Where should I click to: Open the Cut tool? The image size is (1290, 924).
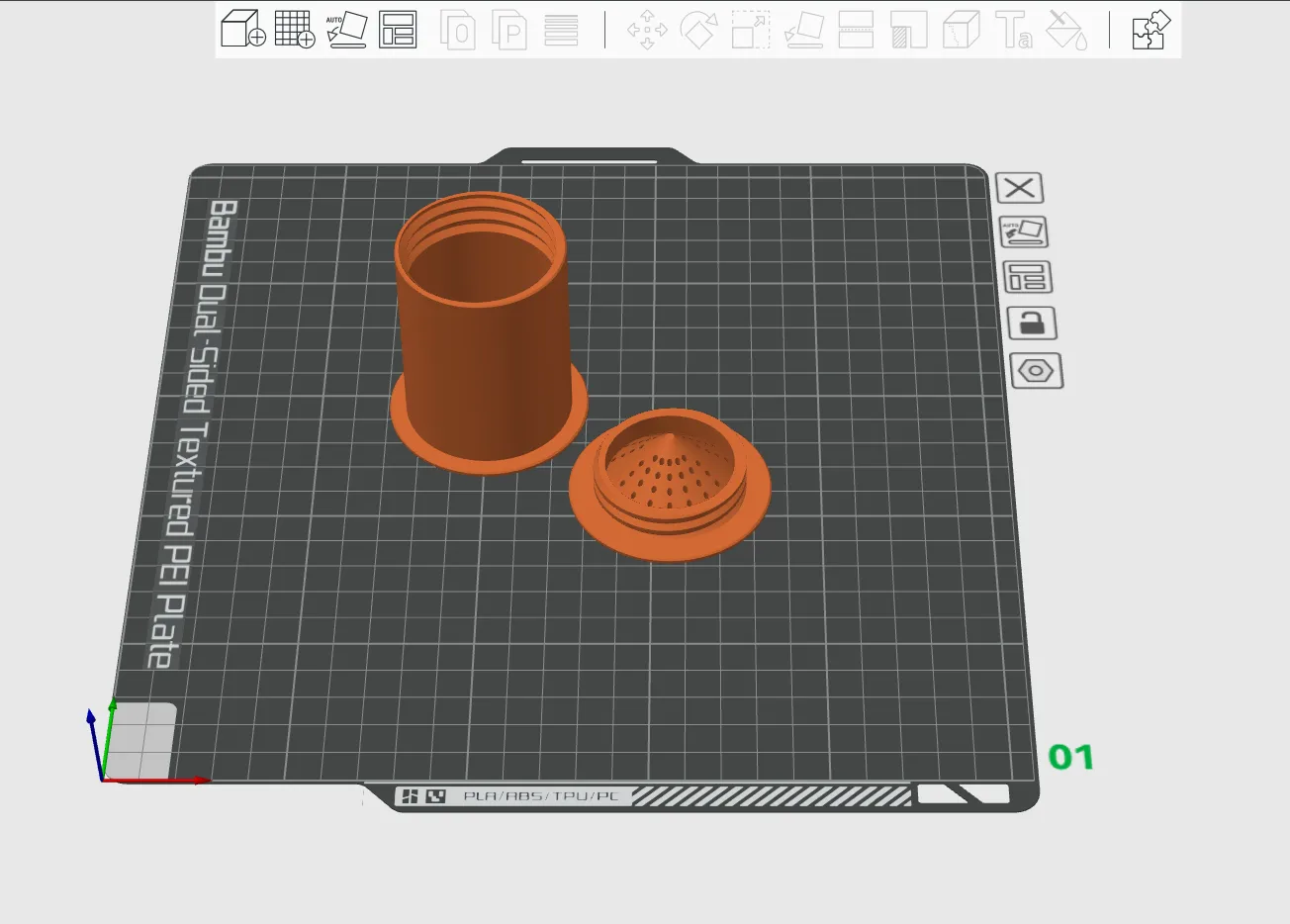click(856, 30)
